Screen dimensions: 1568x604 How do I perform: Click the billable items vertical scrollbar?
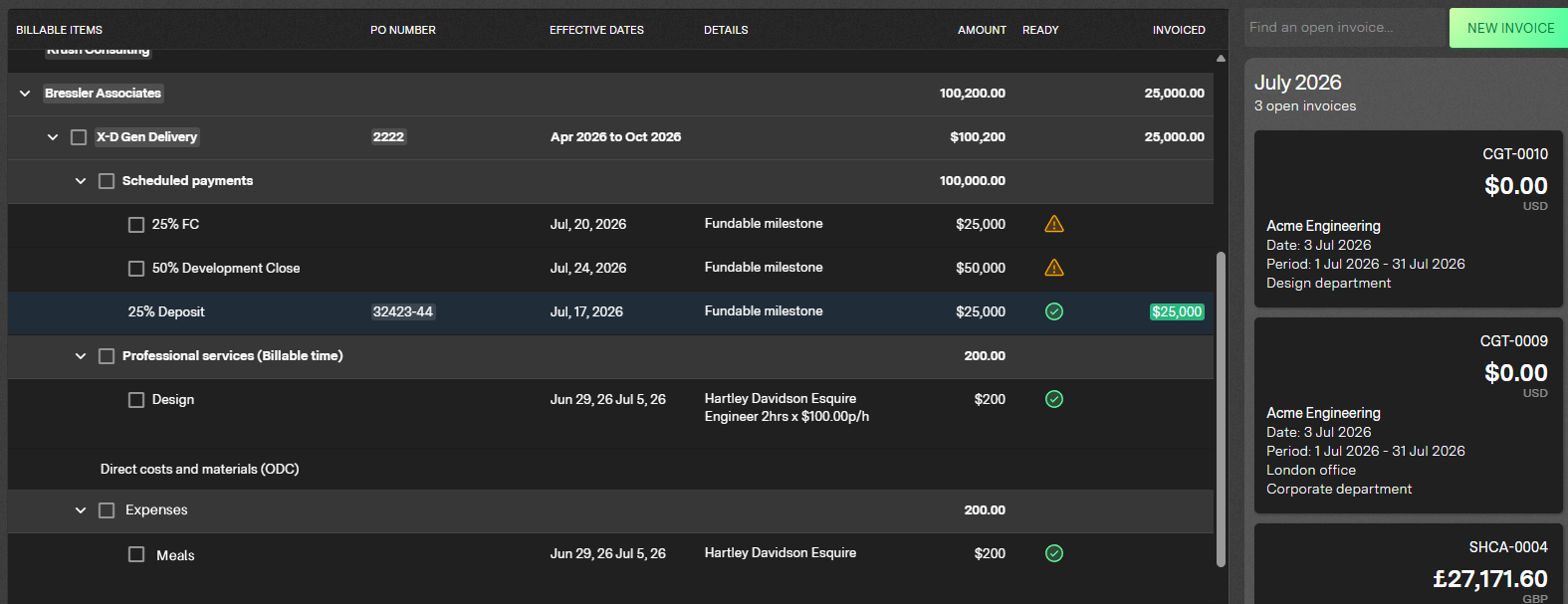1221,409
